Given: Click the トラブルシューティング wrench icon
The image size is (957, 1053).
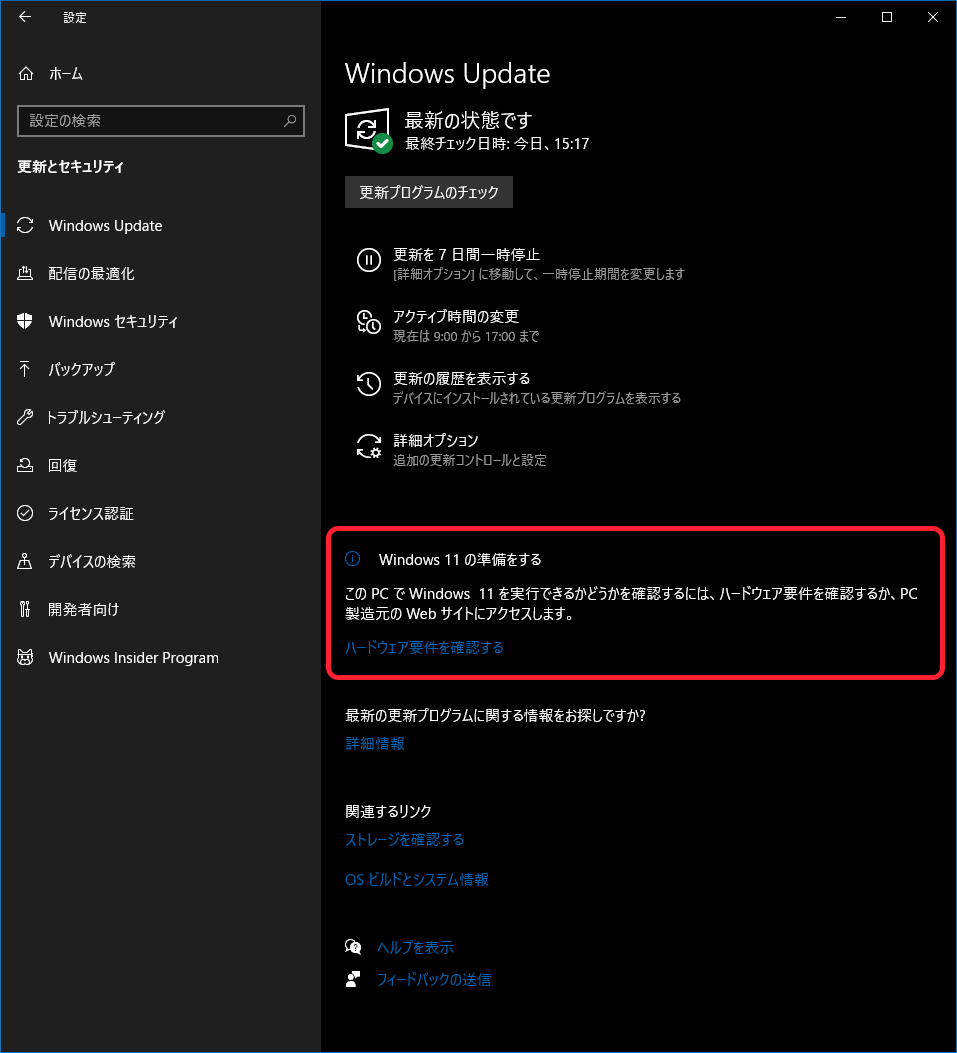Looking at the screenshot, I should coord(26,417).
